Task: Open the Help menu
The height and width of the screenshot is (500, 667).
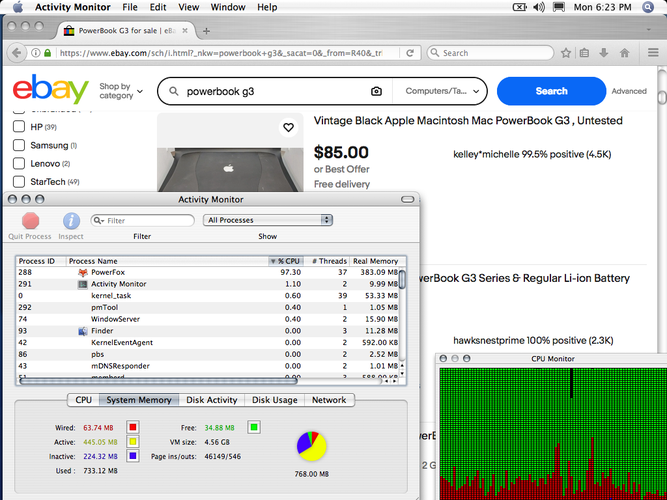Action: (267, 7)
